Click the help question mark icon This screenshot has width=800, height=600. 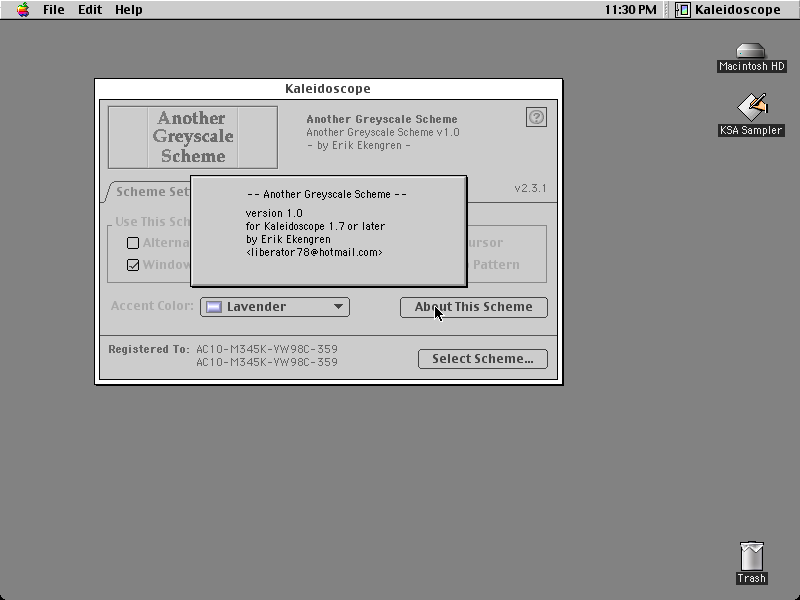click(x=536, y=117)
